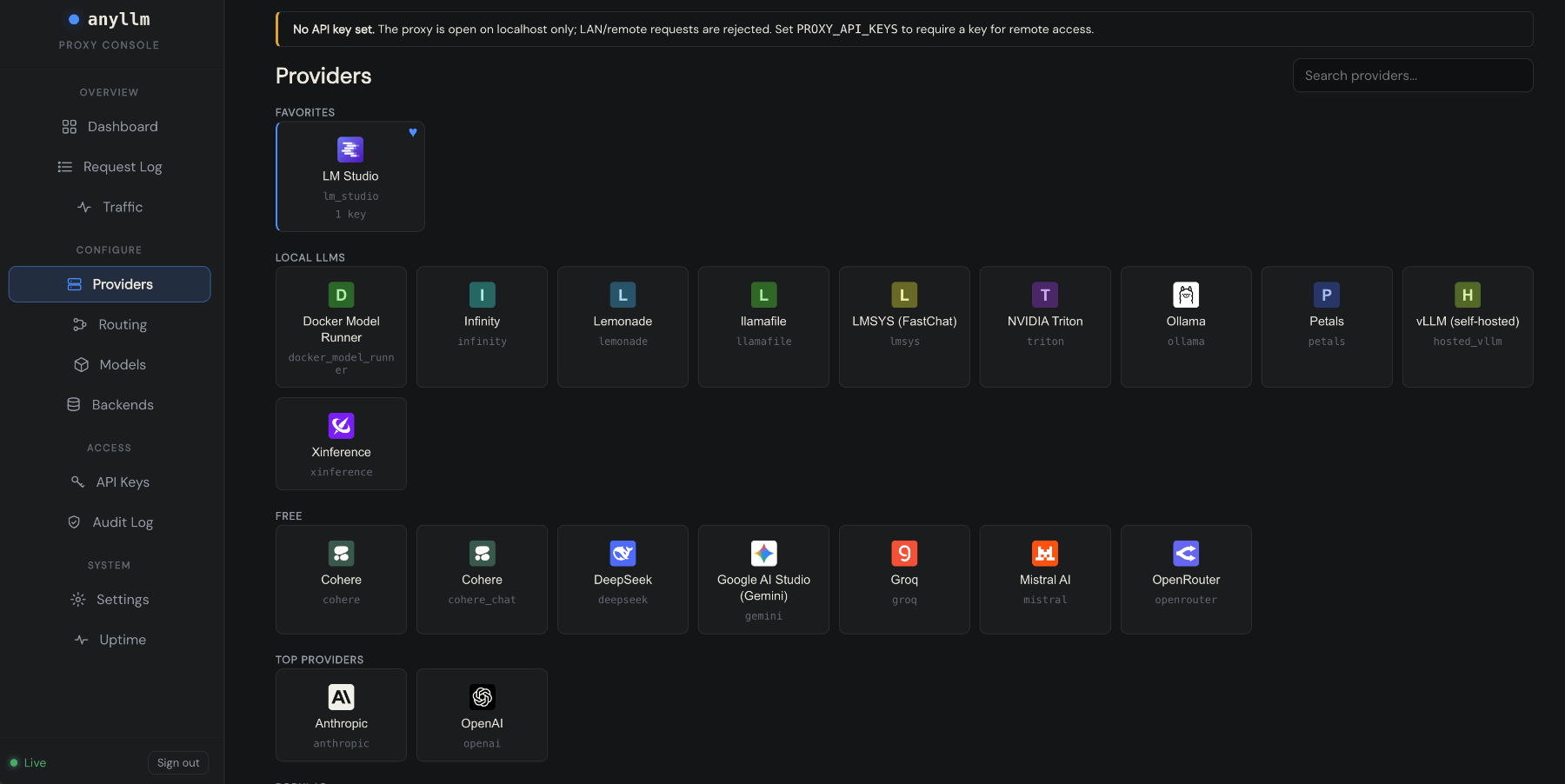Sign out of the console
The image size is (1565, 784).
coord(178,762)
